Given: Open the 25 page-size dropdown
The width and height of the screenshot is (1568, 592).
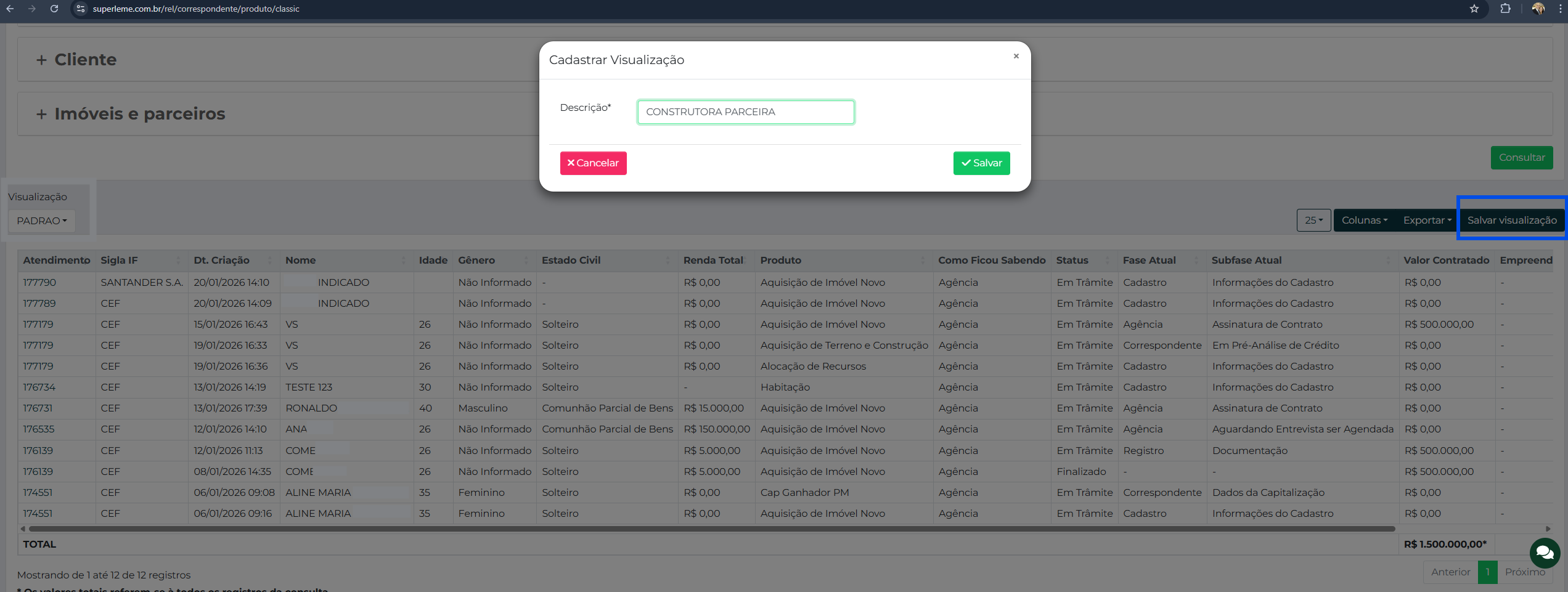Looking at the screenshot, I should tap(1313, 220).
